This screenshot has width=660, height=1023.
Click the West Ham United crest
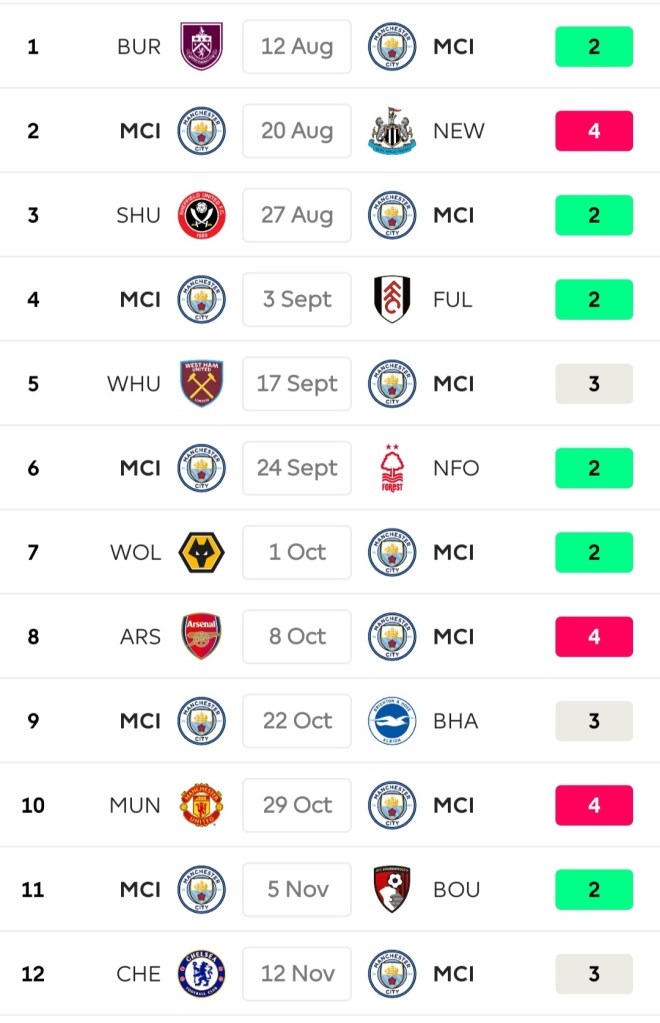(x=201, y=384)
